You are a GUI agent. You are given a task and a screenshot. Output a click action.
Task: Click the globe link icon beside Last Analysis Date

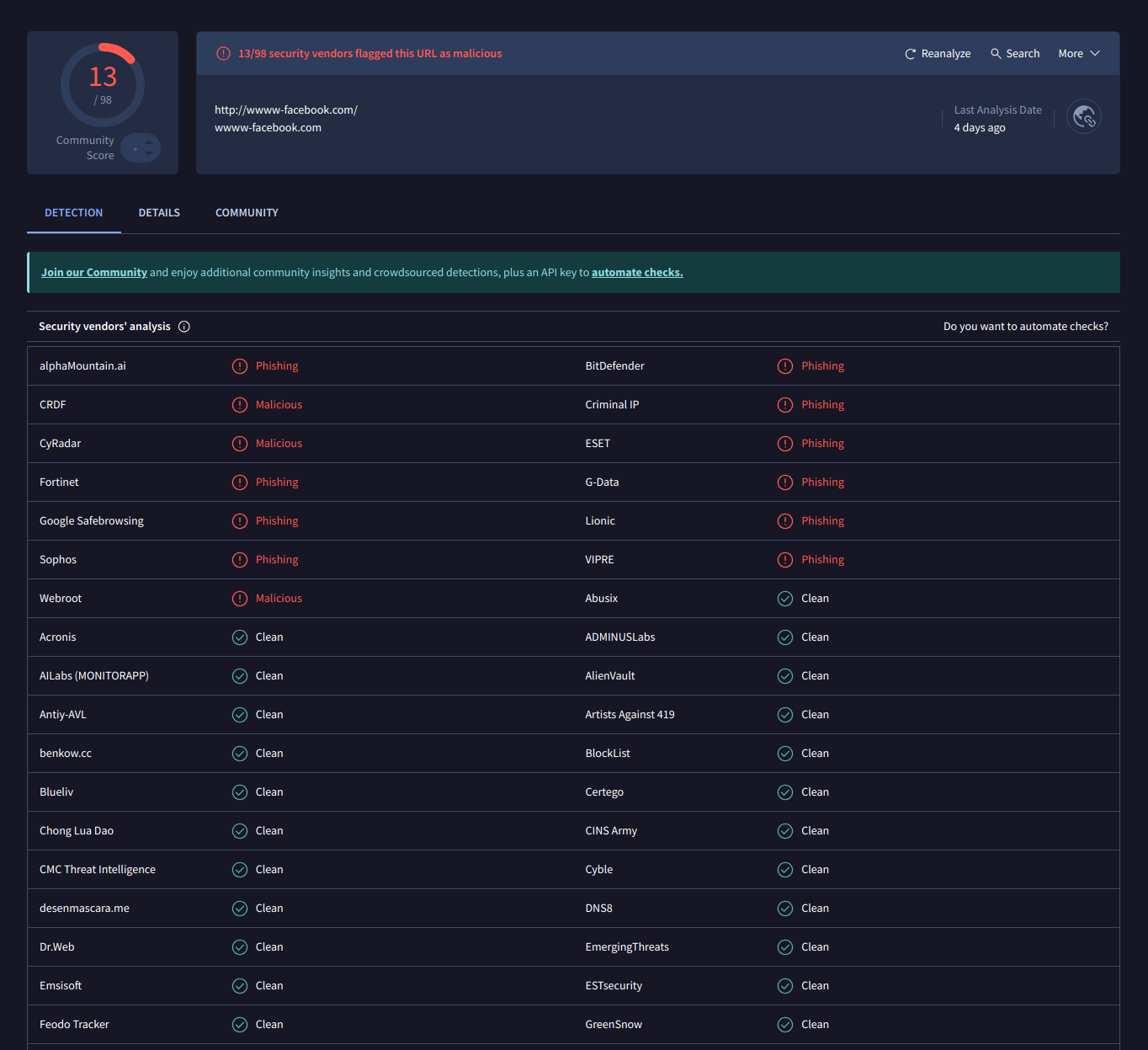[1084, 116]
